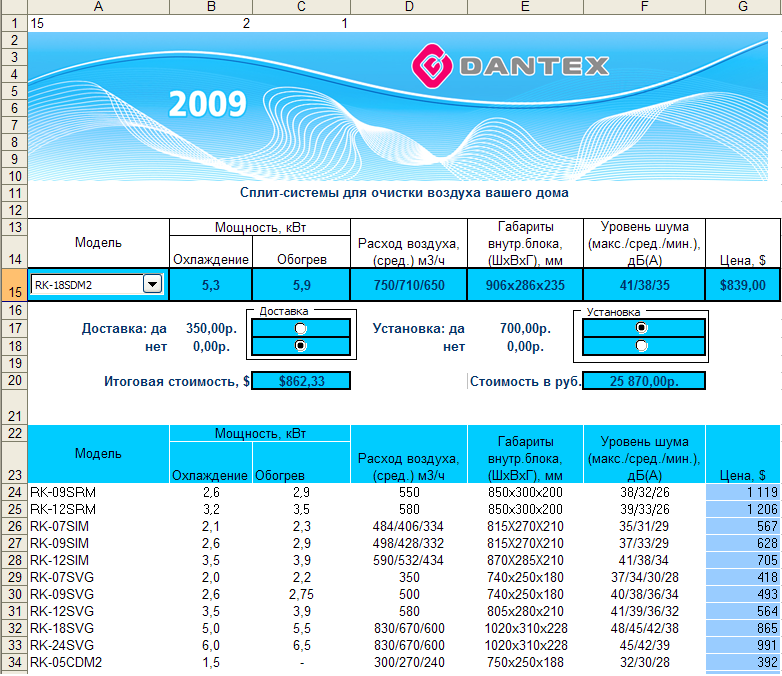Click the upper Мощность, кВт header
782x676 pixels.
pos(260,227)
